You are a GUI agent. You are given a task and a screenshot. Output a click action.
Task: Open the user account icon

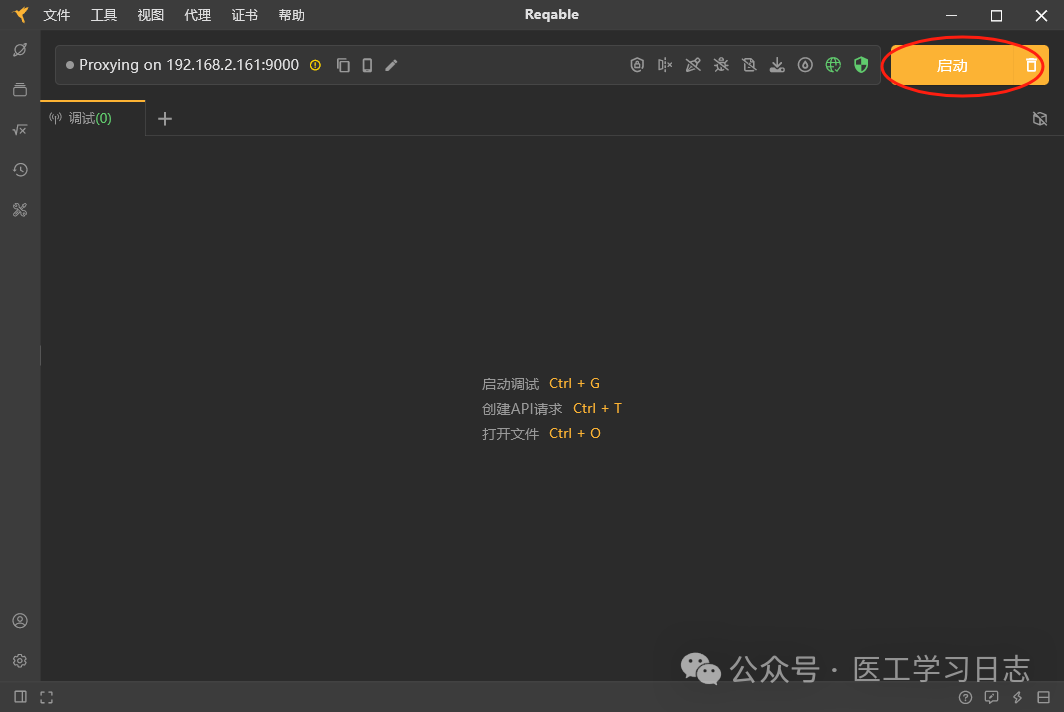pyautogui.click(x=20, y=620)
